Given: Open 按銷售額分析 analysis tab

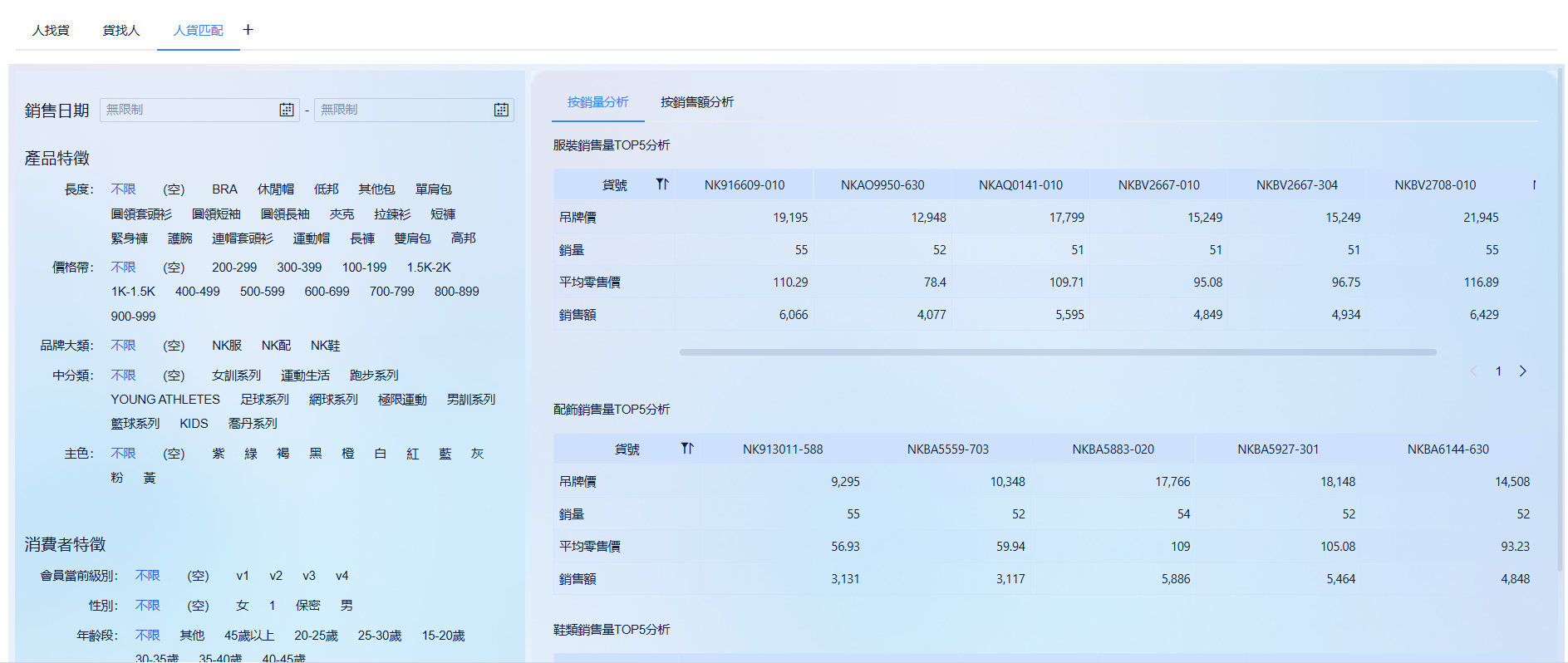Looking at the screenshot, I should 697,102.
